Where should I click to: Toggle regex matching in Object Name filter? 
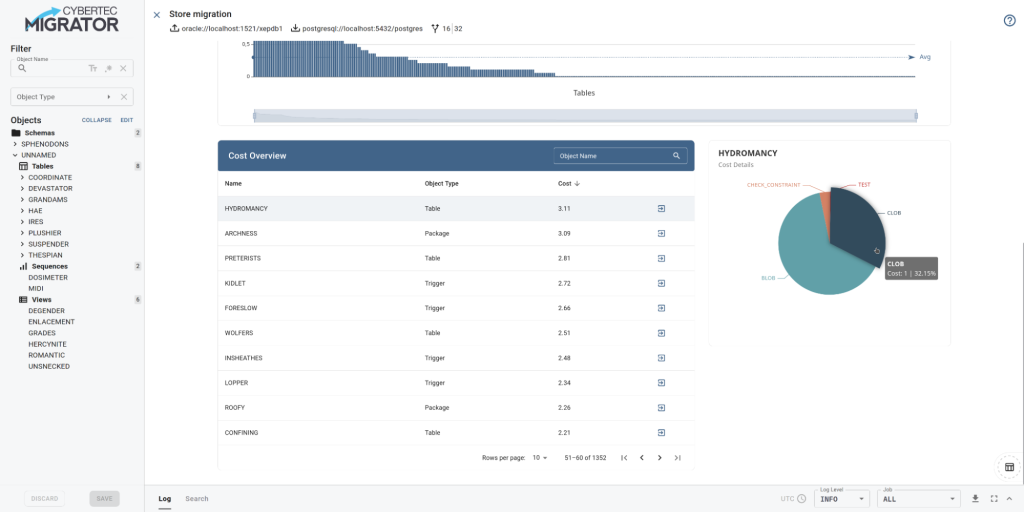tap(108, 68)
